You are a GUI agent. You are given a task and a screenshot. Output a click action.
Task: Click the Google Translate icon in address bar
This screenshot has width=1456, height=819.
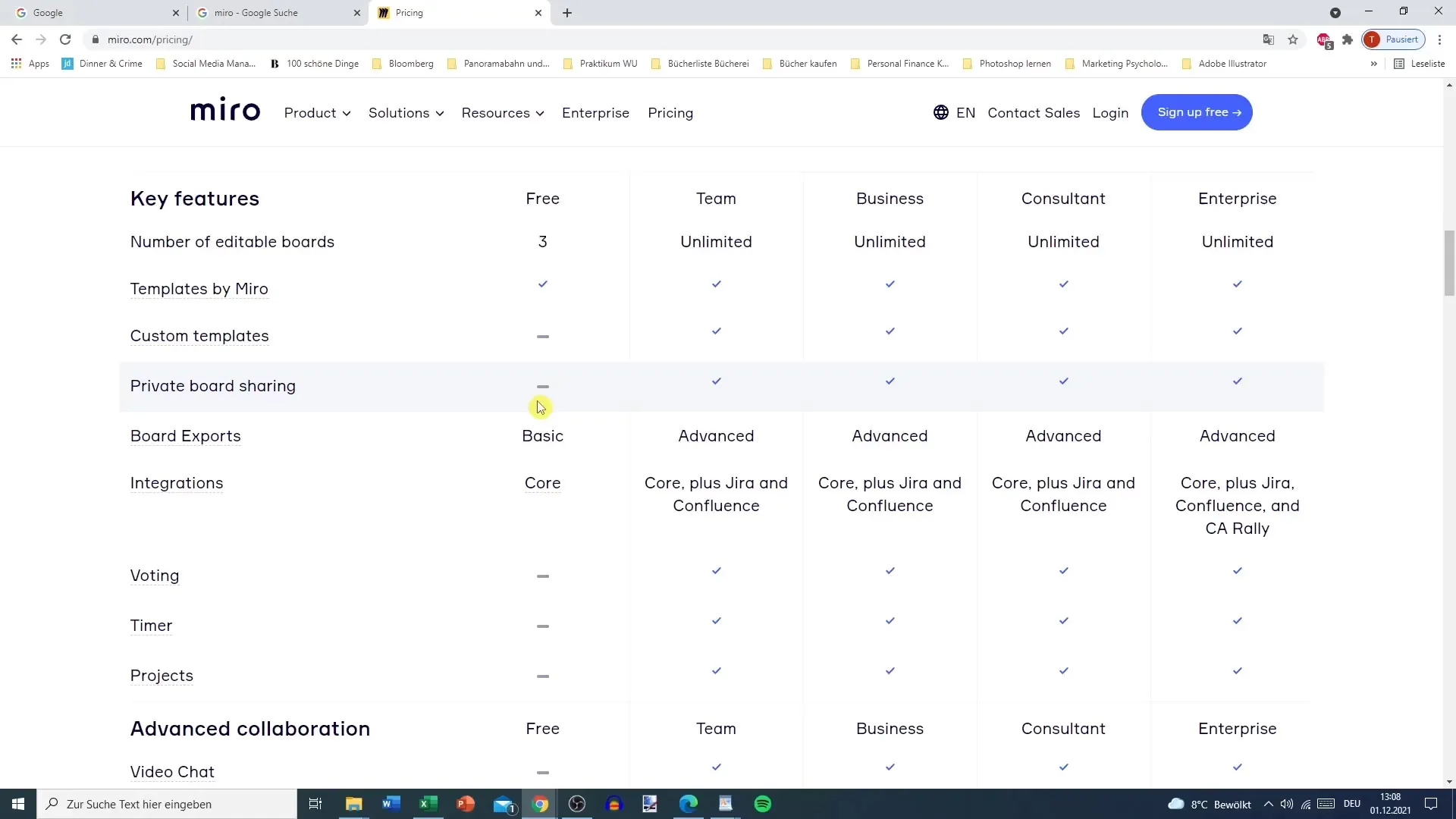pyautogui.click(x=1268, y=39)
